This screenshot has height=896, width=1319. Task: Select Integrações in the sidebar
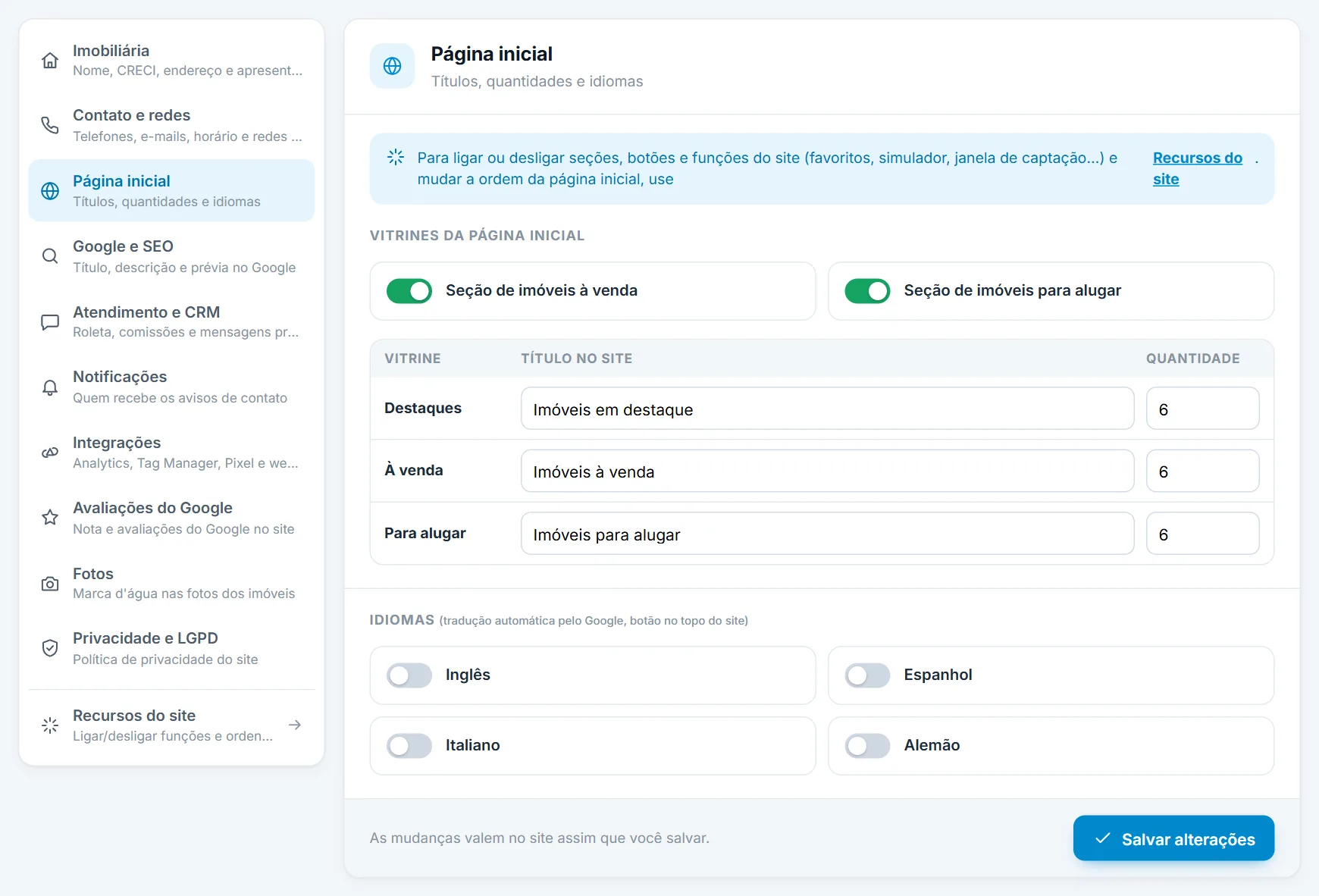coord(171,453)
